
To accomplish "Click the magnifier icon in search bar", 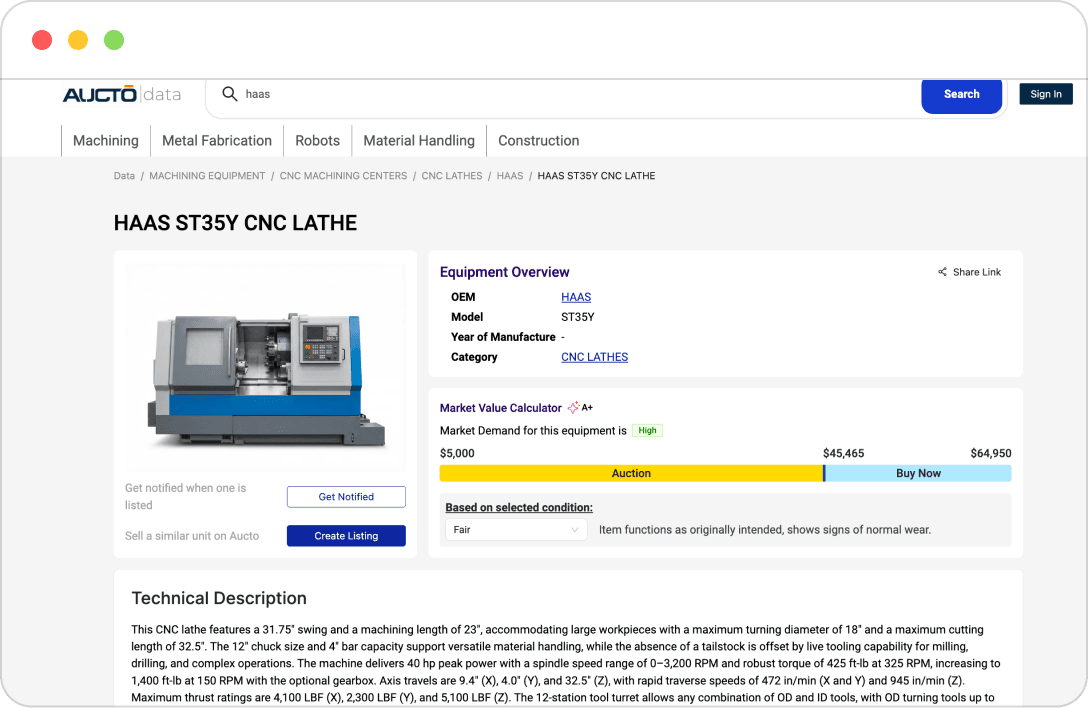I will tap(230, 94).
